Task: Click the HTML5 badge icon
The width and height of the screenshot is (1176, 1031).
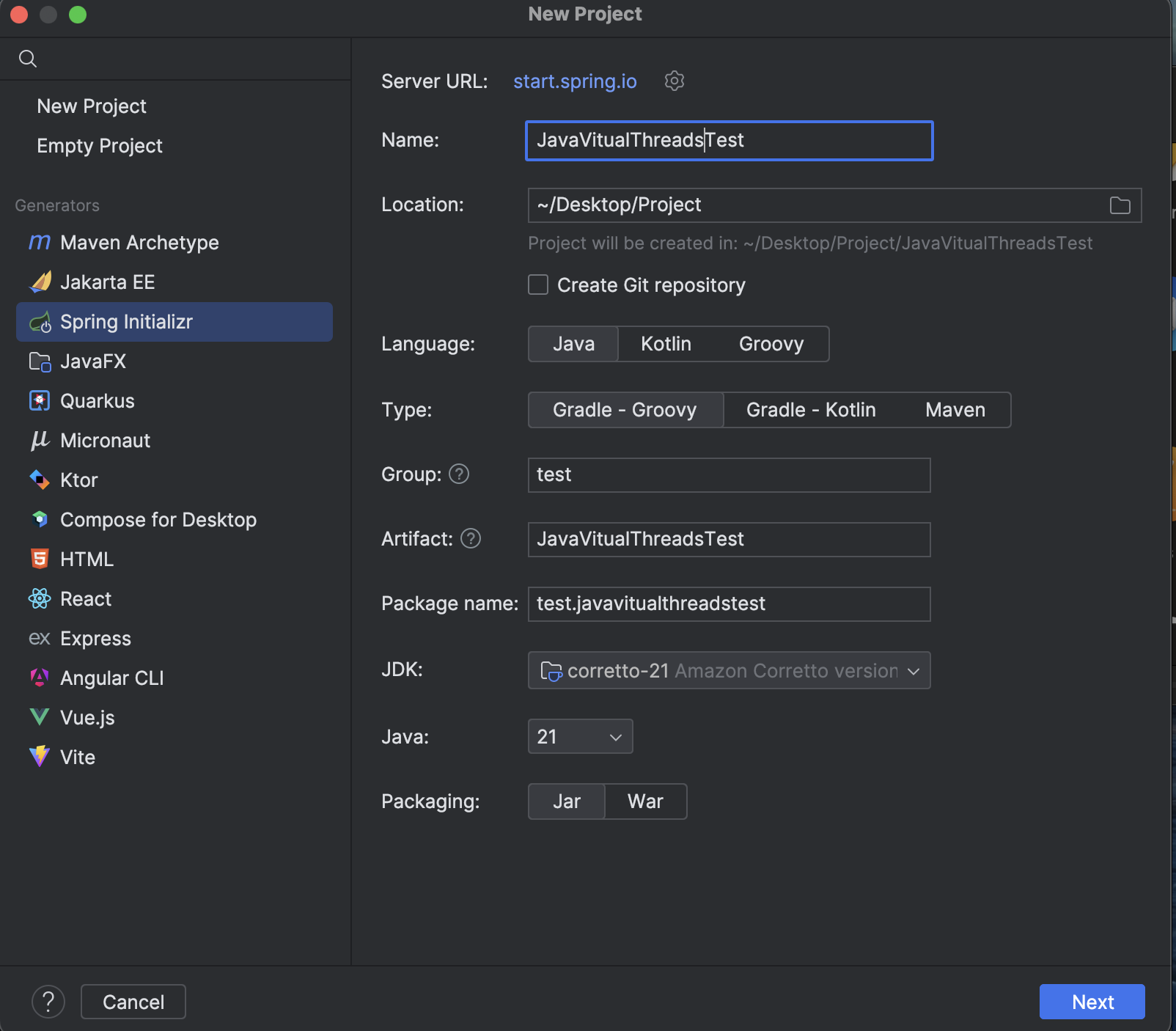Action: click(40, 559)
